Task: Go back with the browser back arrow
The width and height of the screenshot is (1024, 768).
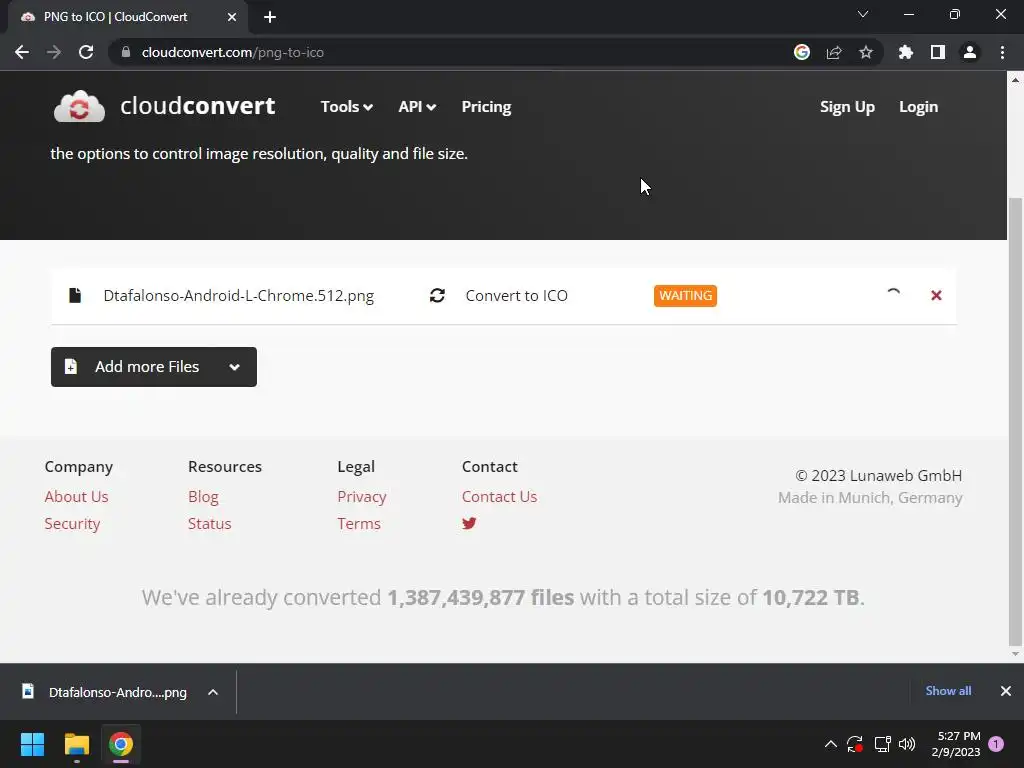Action: pyautogui.click(x=22, y=52)
